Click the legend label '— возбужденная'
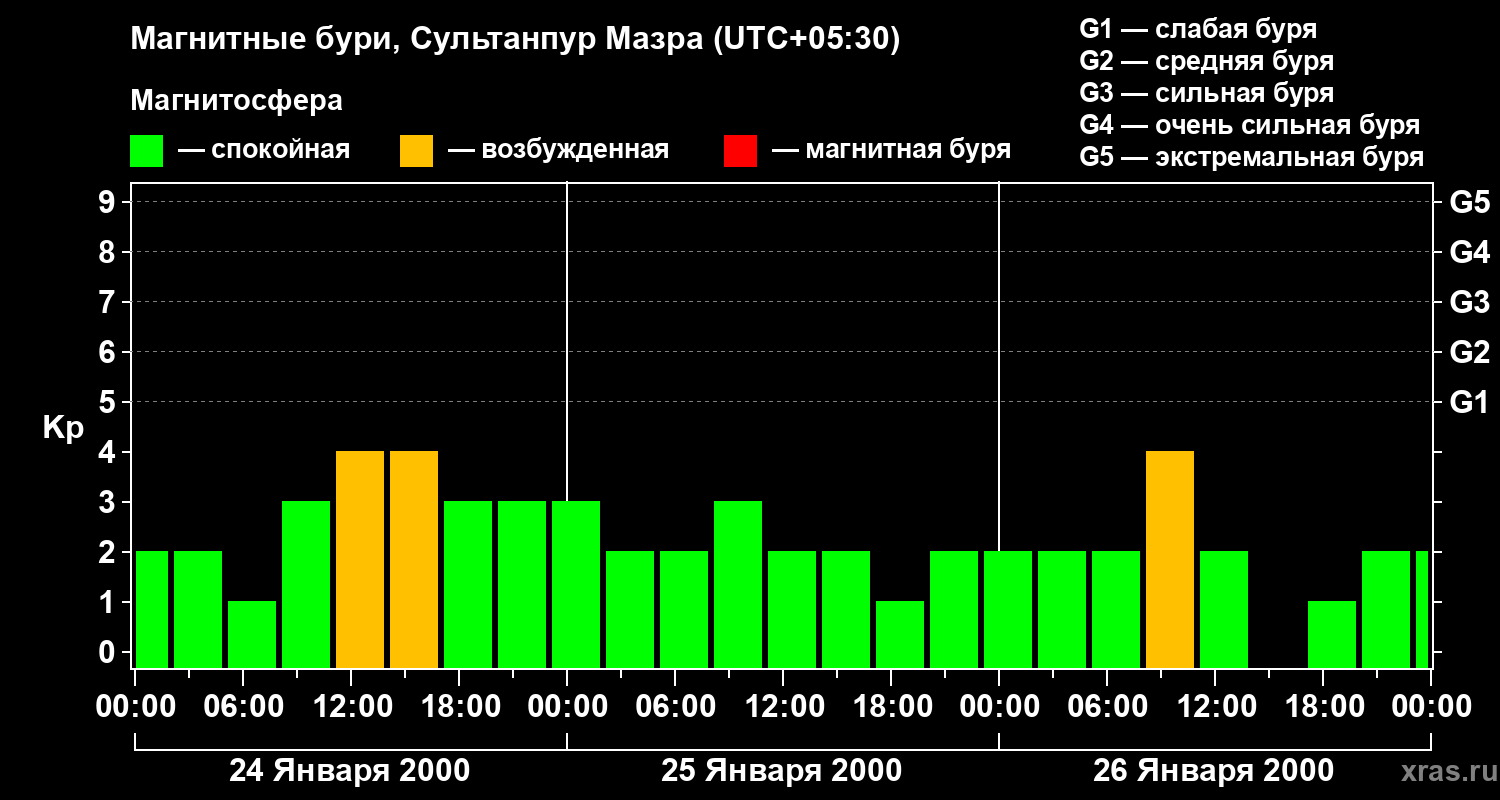The image size is (1500, 800). tap(559, 150)
